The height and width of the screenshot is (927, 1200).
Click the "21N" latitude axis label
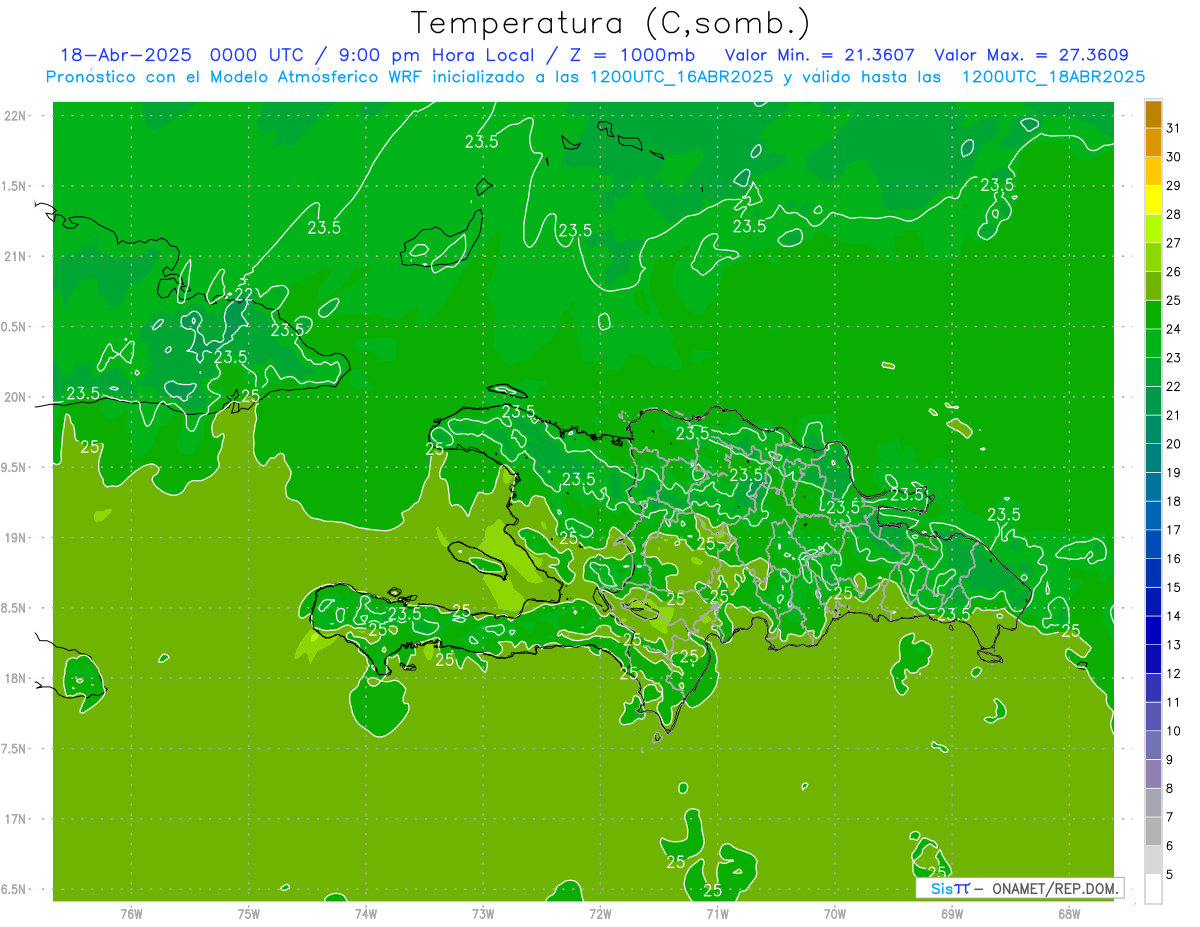coord(15,256)
